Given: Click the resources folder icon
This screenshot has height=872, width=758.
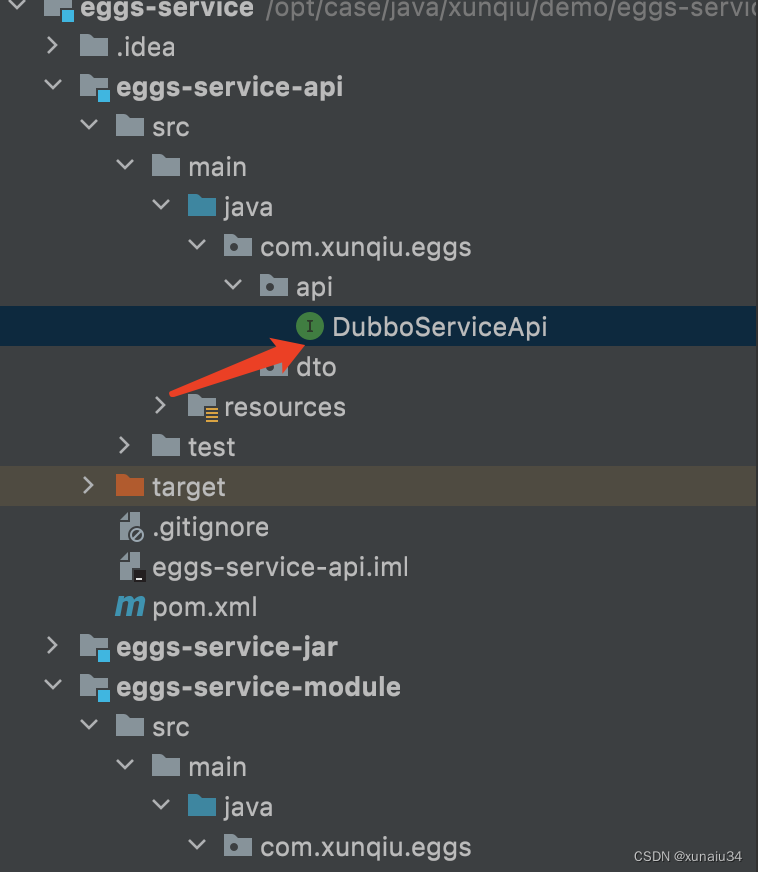Looking at the screenshot, I should click(x=200, y=407).
